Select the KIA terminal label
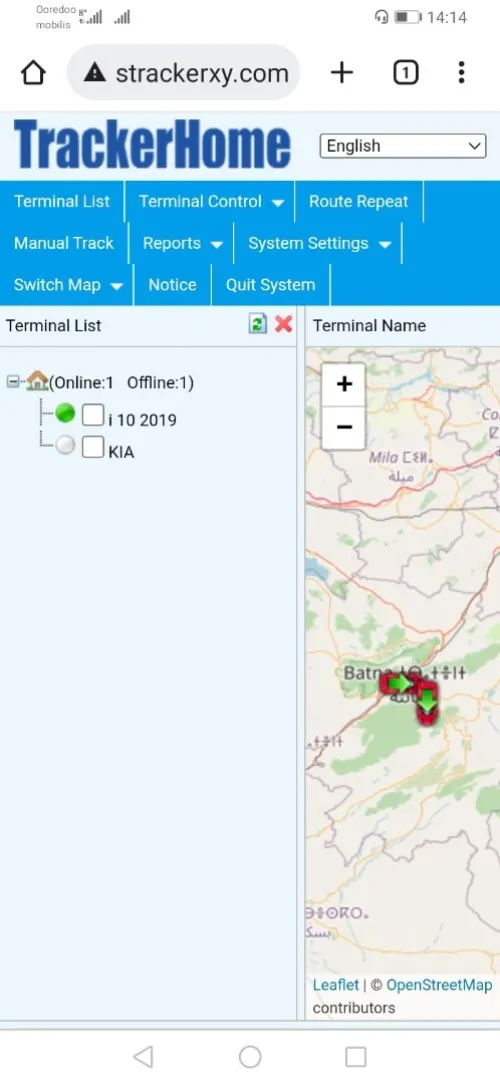Screen dimensions: 500x1084 [x=121, y=452]
